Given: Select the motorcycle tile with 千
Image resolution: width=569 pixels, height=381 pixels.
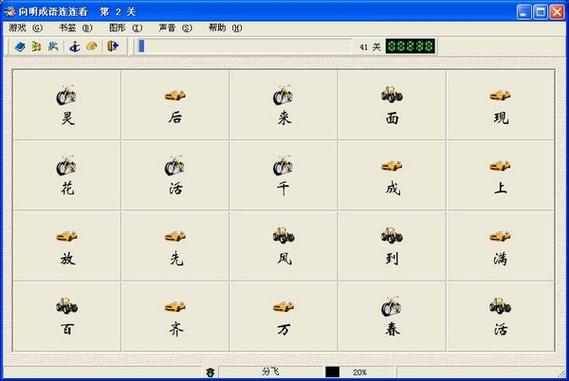Looking at the screenshot, I should [x=283, y=175].
